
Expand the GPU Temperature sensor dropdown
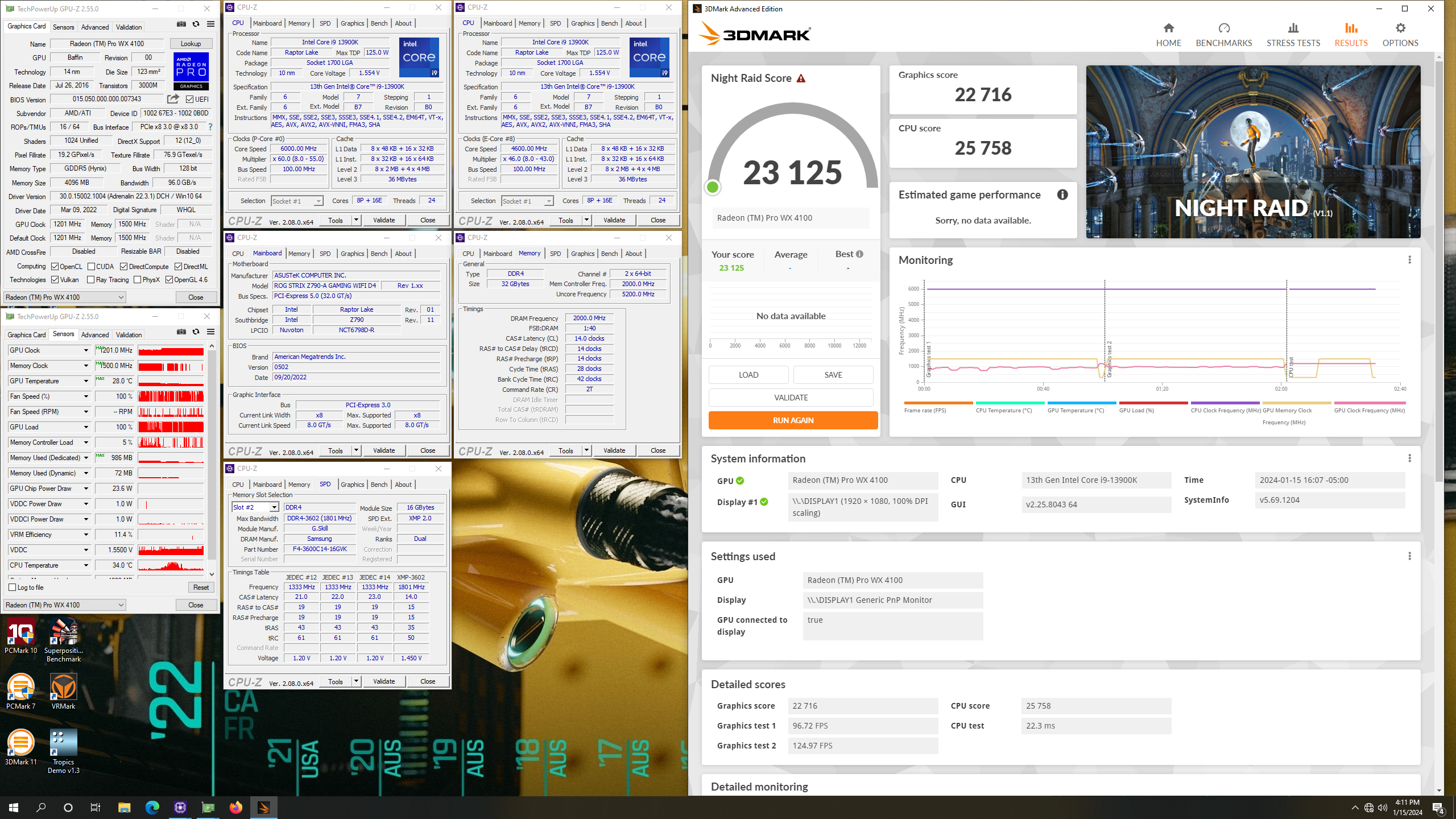(86, 381)
